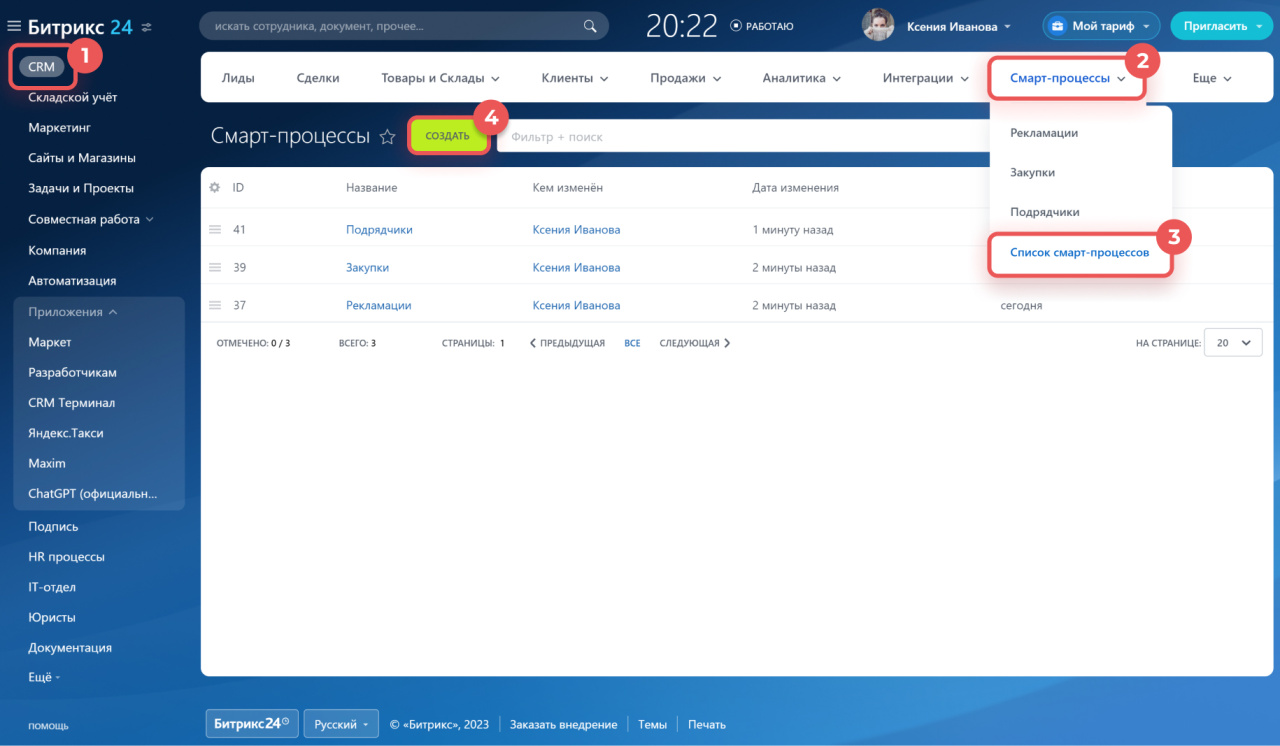
Task: Expand the Аналитика menu
Action: pyautogui.click(x=802, y=78)
